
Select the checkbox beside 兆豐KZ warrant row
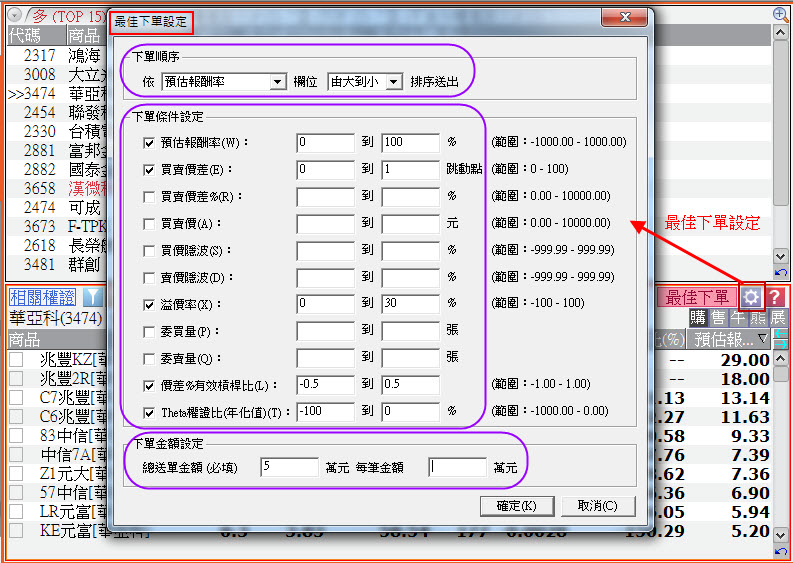click(16, 359)
